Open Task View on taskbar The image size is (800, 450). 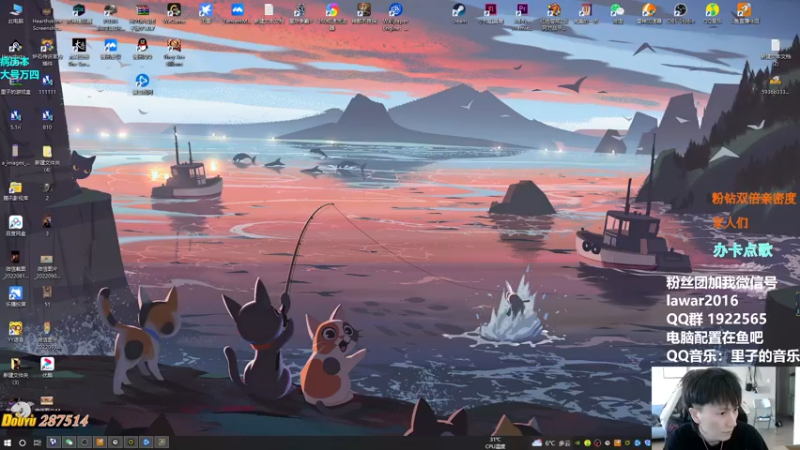37,442
